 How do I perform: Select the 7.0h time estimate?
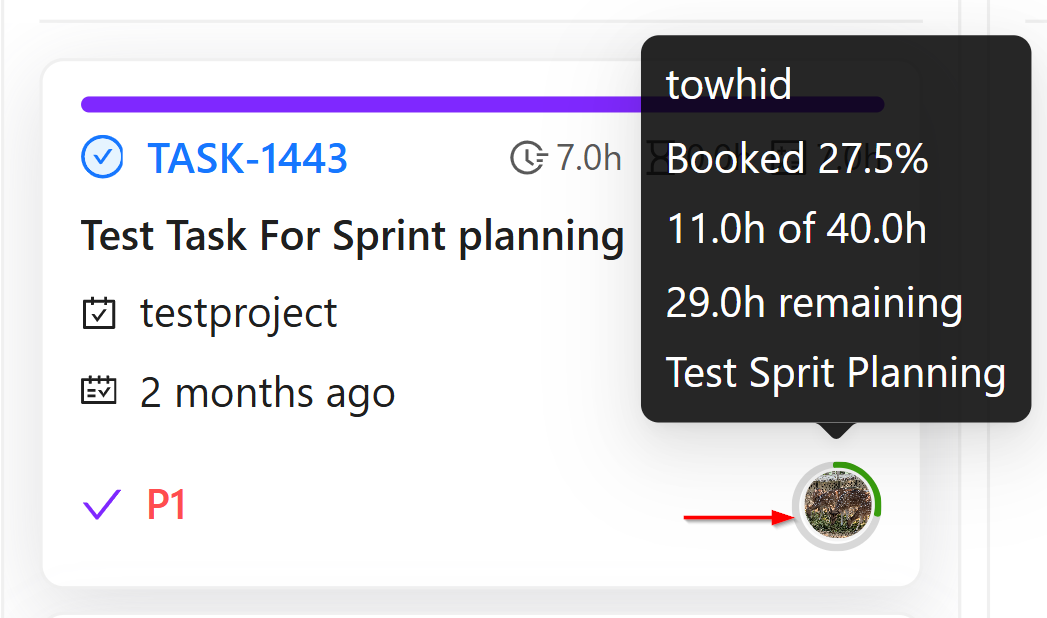click(589, 157)
